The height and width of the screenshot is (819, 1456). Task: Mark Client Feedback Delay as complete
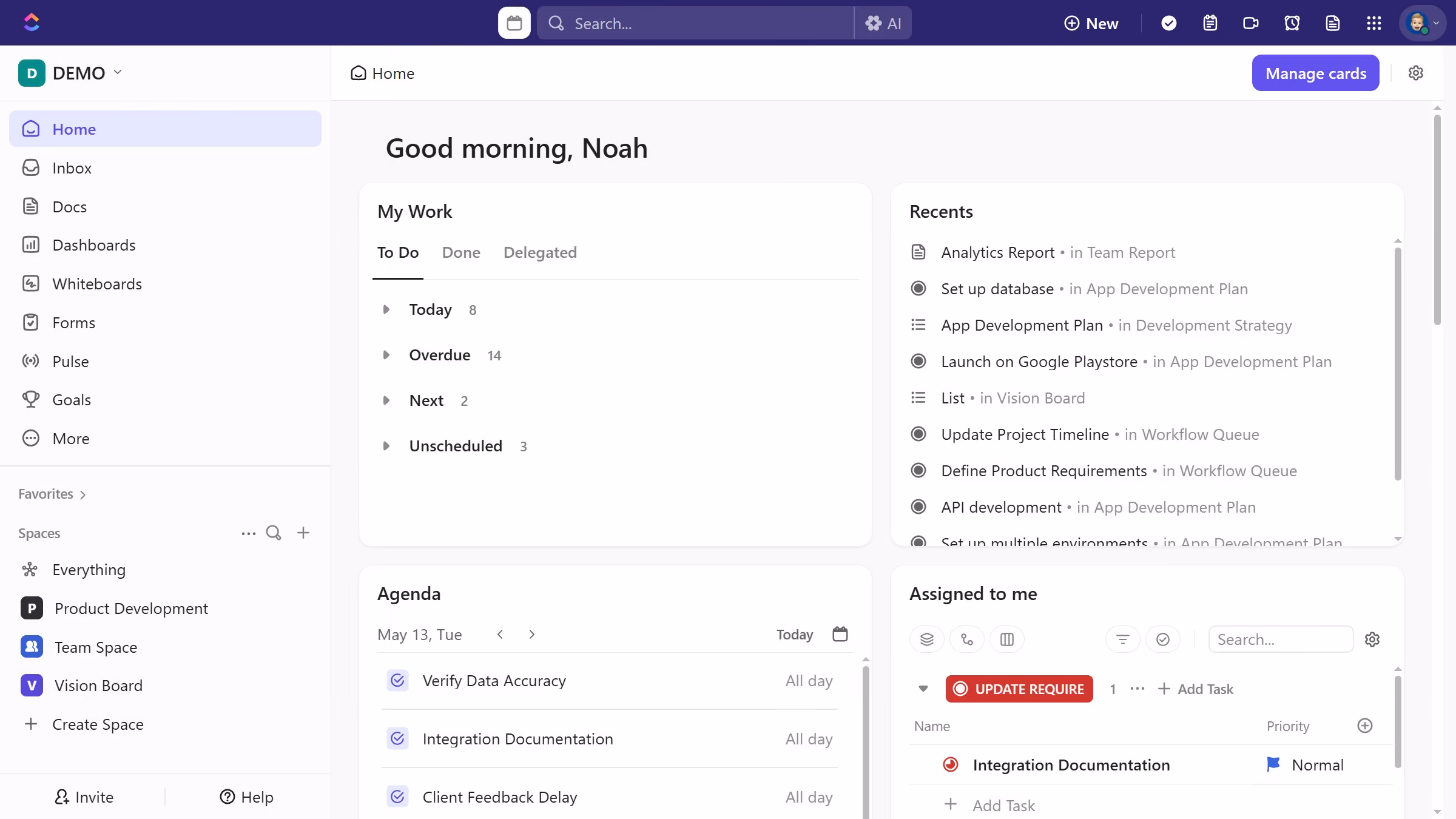point(397,797)
